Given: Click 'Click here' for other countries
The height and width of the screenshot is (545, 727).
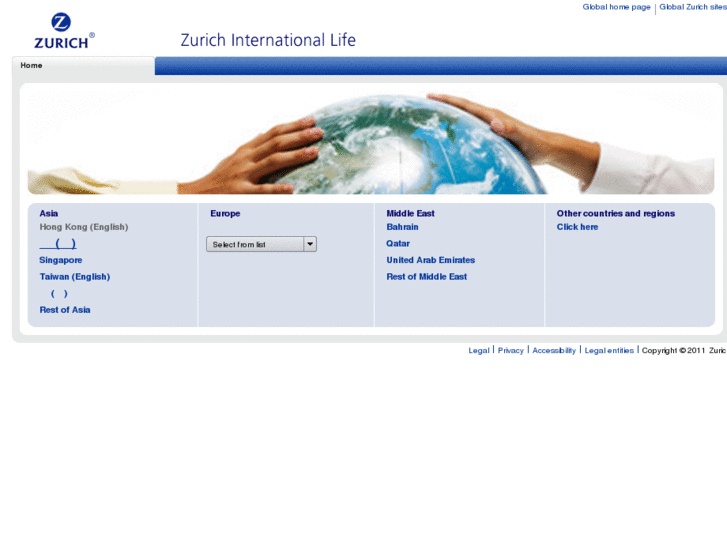Looking at the screenshot, I should (577, 227).
